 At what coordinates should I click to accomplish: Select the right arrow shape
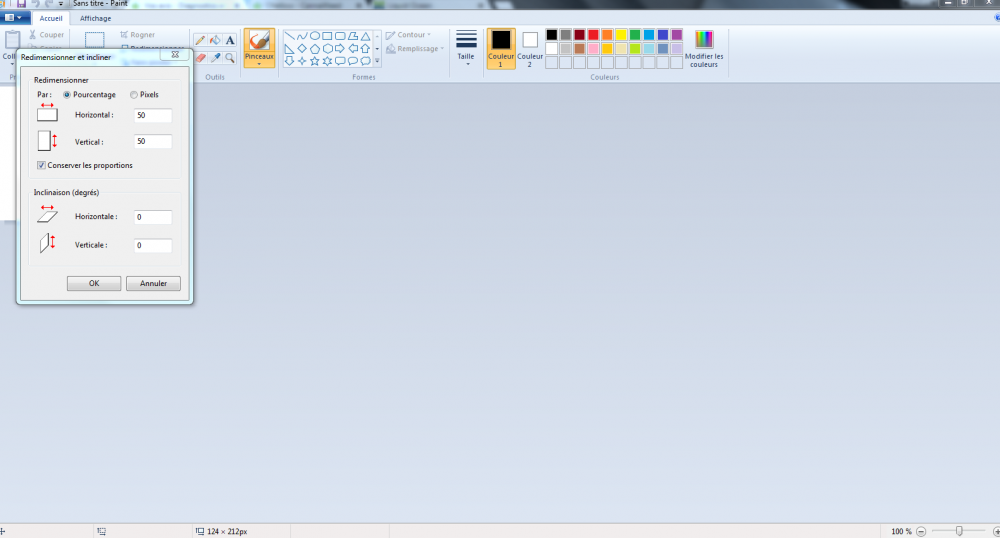click(340, 48)
